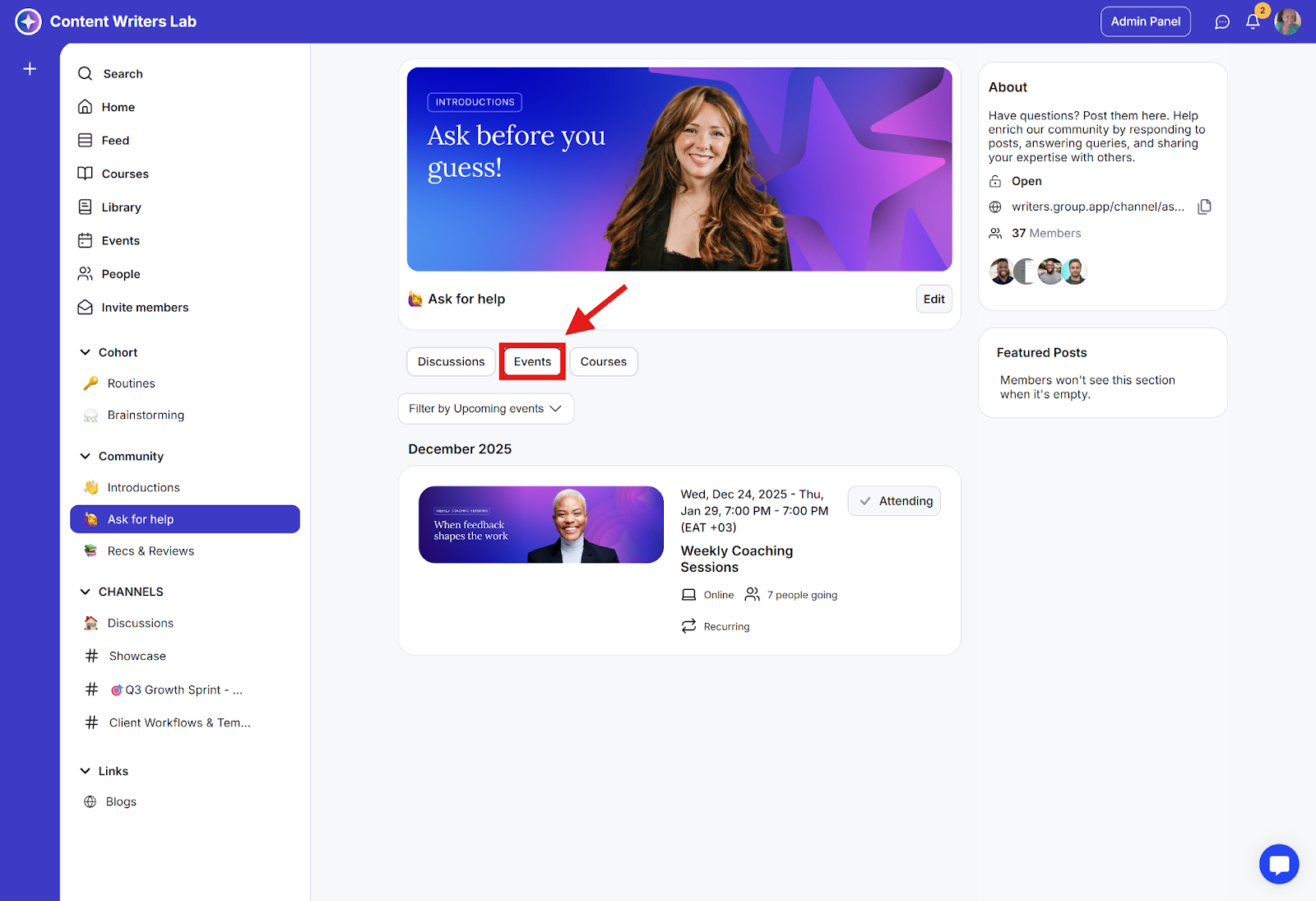
Task: Switch to the Discussions tab
Action: [451, 362]
